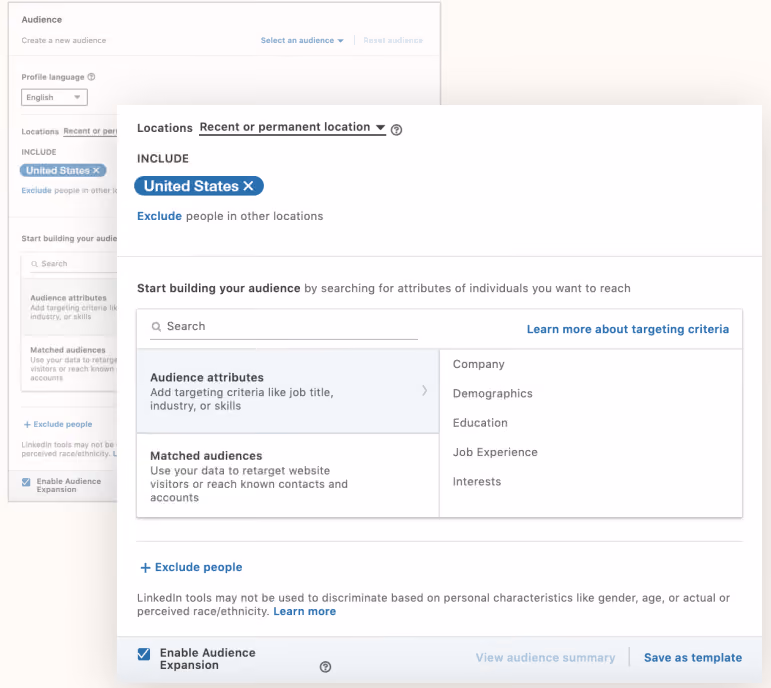Click help icon beside Enable Audience Expansion

(x=325, y=666)
